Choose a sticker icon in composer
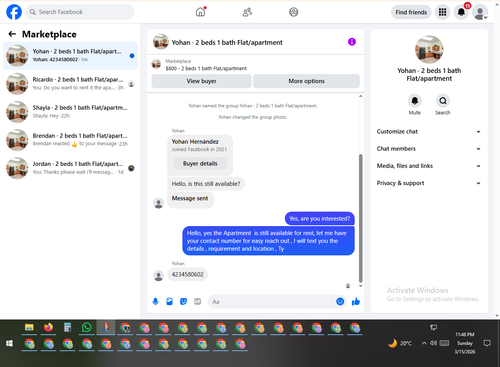This screenshot has width=500, height=367. click(x=183, y=302)
